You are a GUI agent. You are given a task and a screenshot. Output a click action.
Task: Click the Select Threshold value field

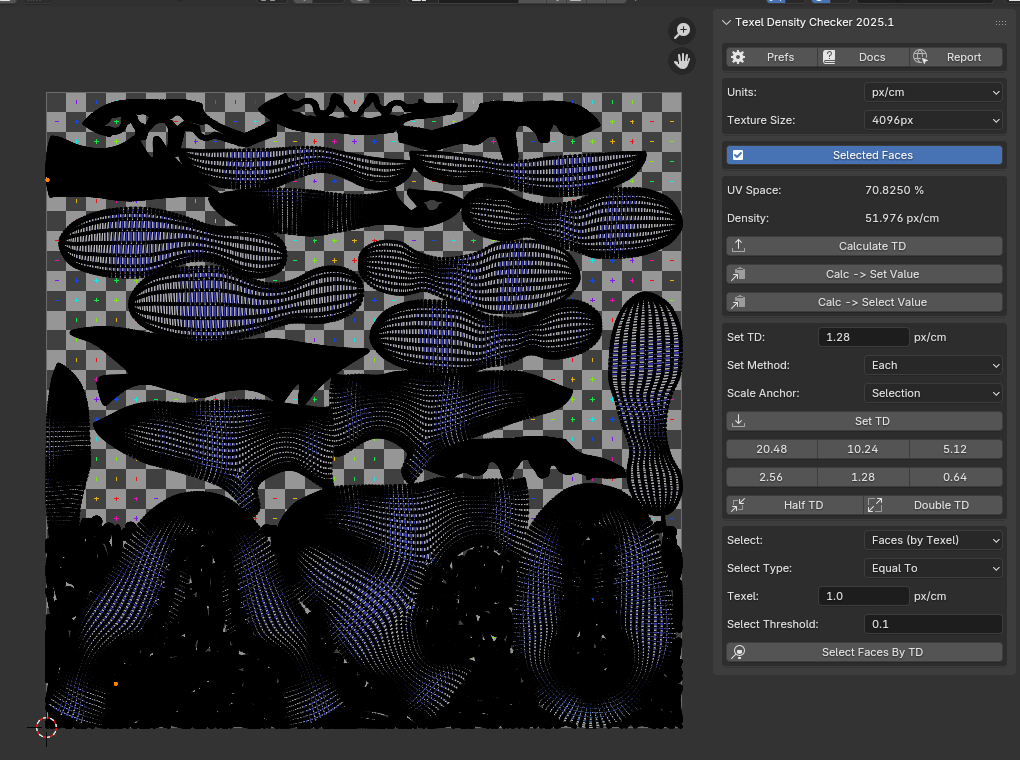[x=932, y=624]
